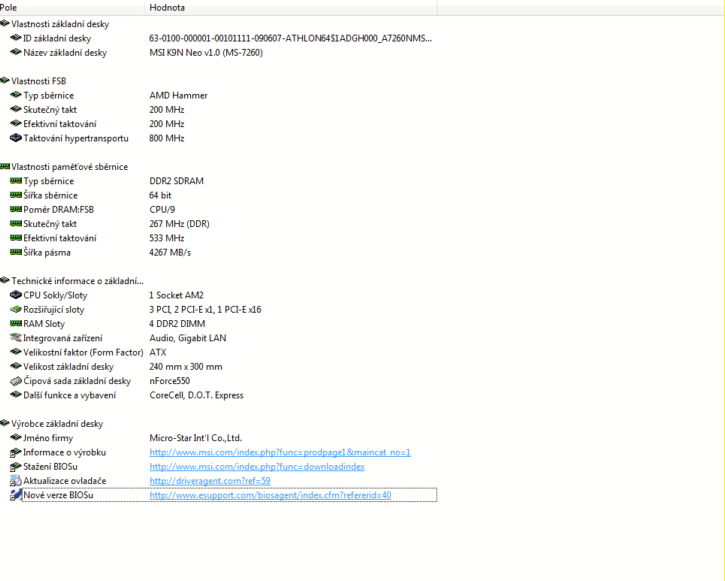
Task: Click memory icon next to Šířka pásma
Action: [16, 252]
